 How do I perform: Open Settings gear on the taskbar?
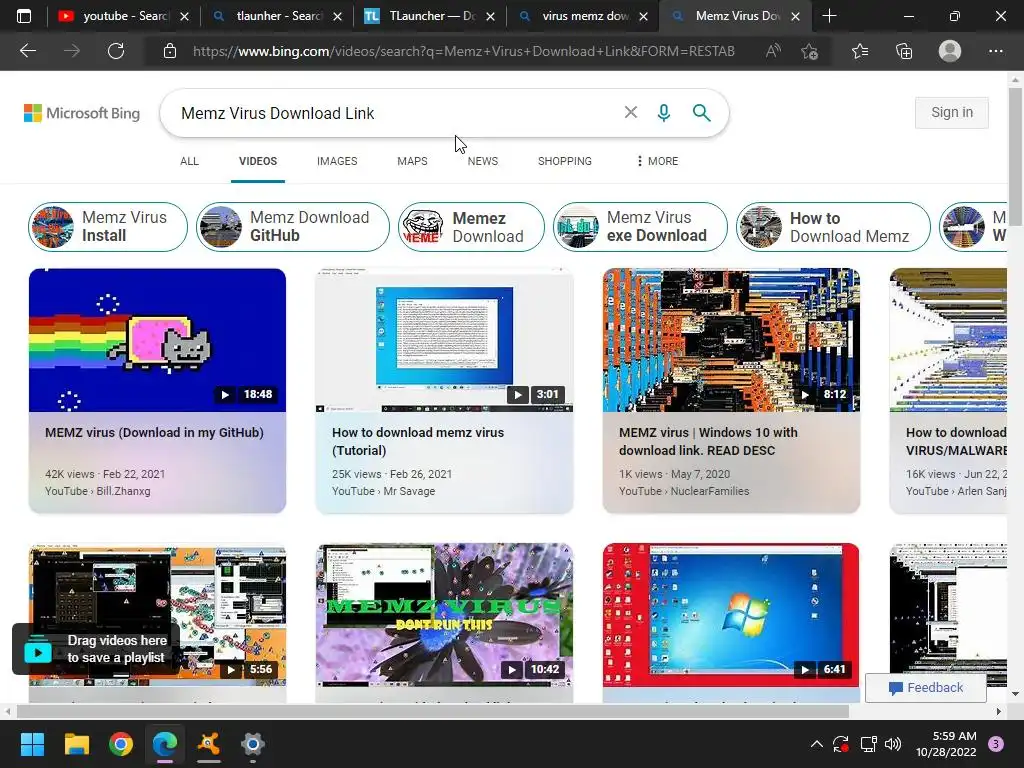253,744
